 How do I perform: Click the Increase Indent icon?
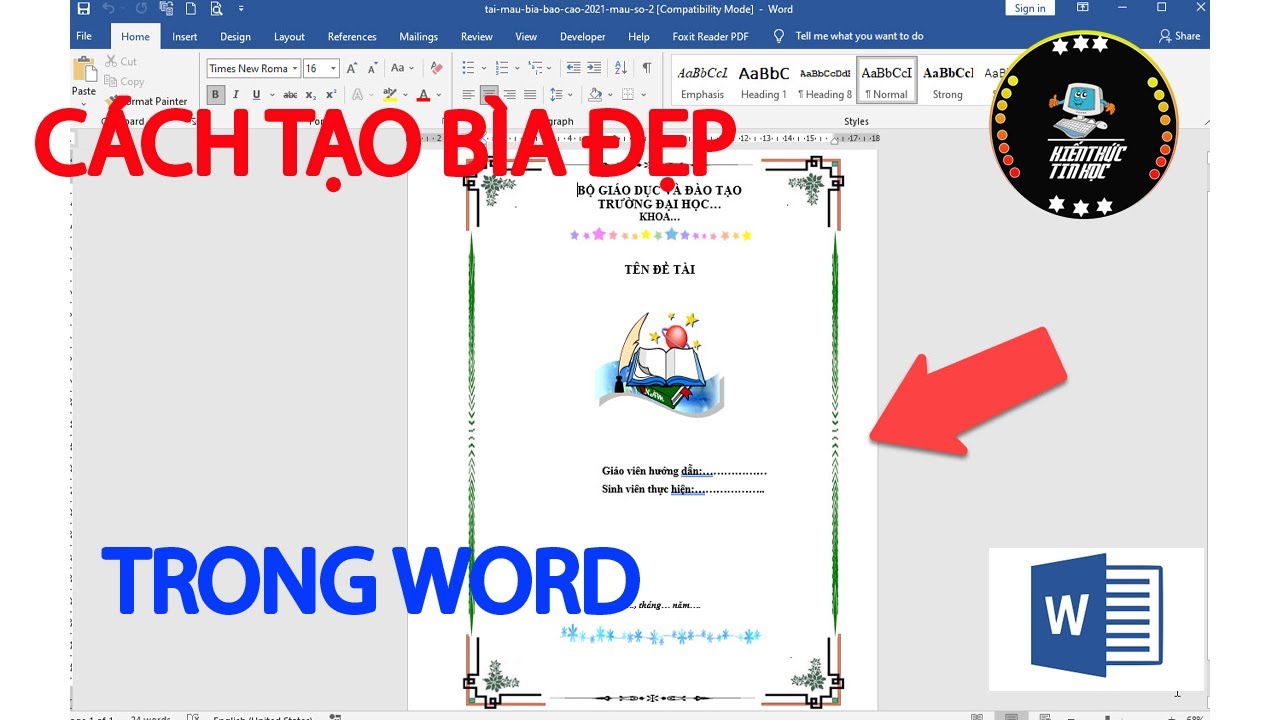point(594,68)
